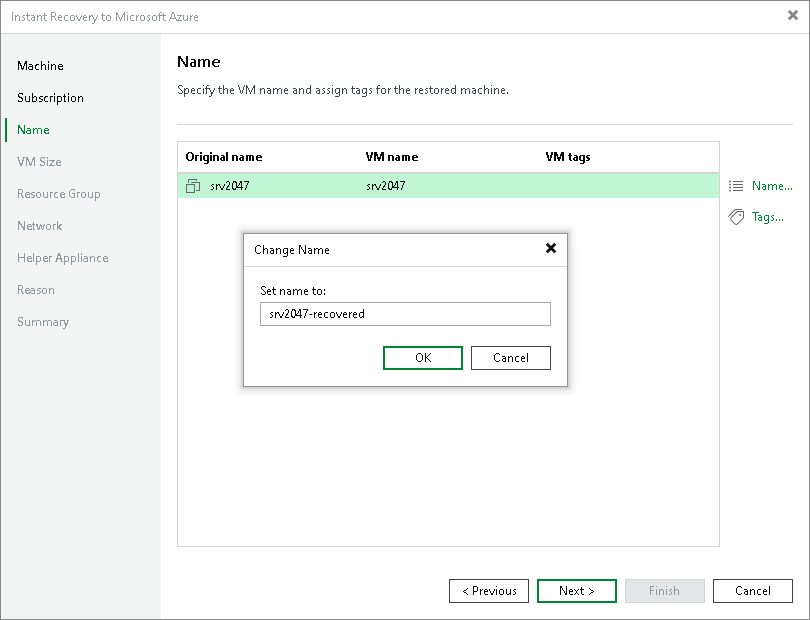
Task: Cancel the Change Name dialog
Action: (x=510, y=358)
